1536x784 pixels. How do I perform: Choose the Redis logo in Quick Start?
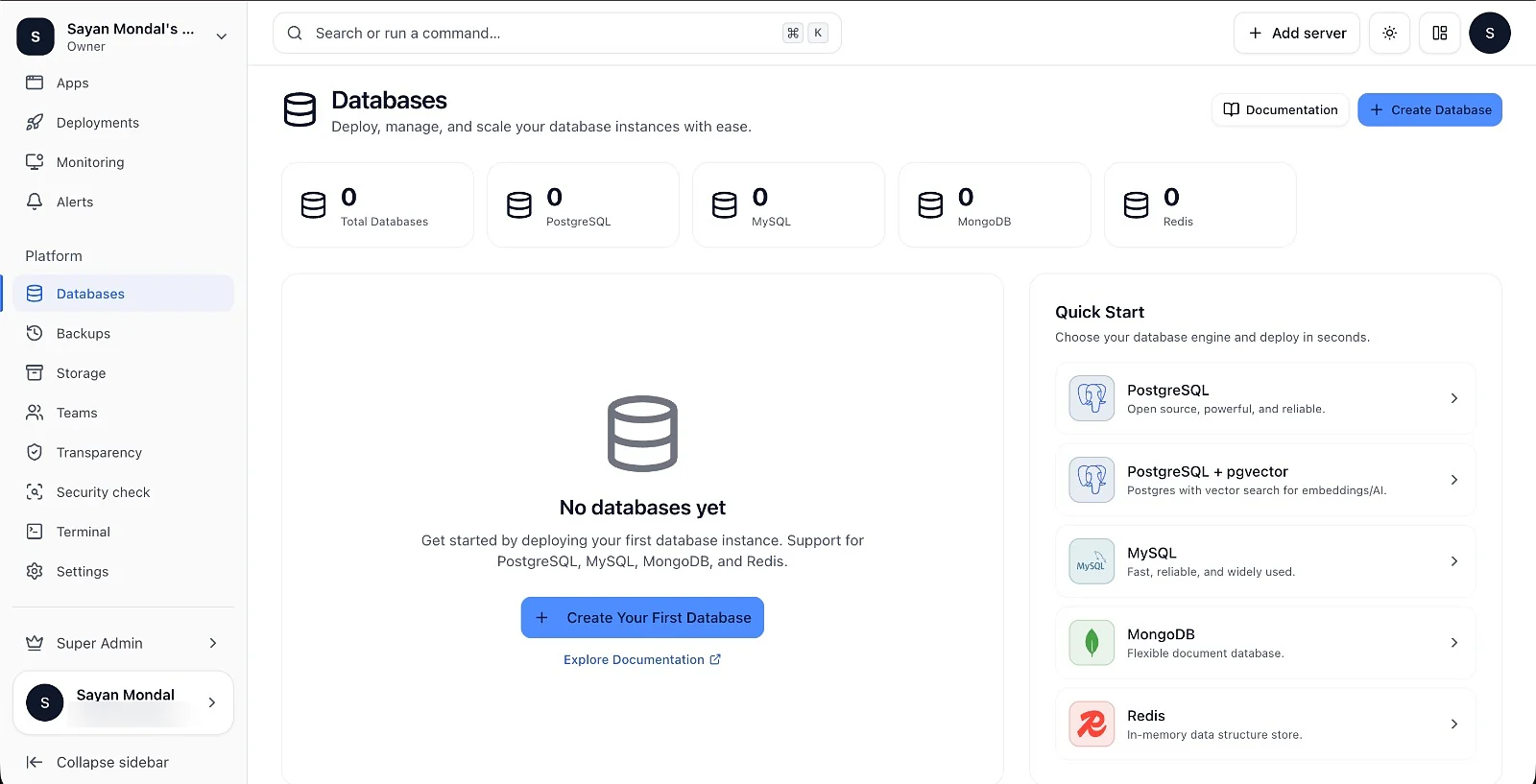click(x=1092, y=725)
